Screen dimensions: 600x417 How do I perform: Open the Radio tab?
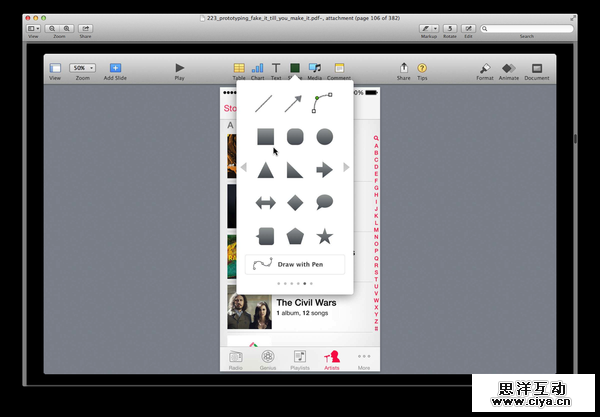pyautogui.click(x=236, y=359)
